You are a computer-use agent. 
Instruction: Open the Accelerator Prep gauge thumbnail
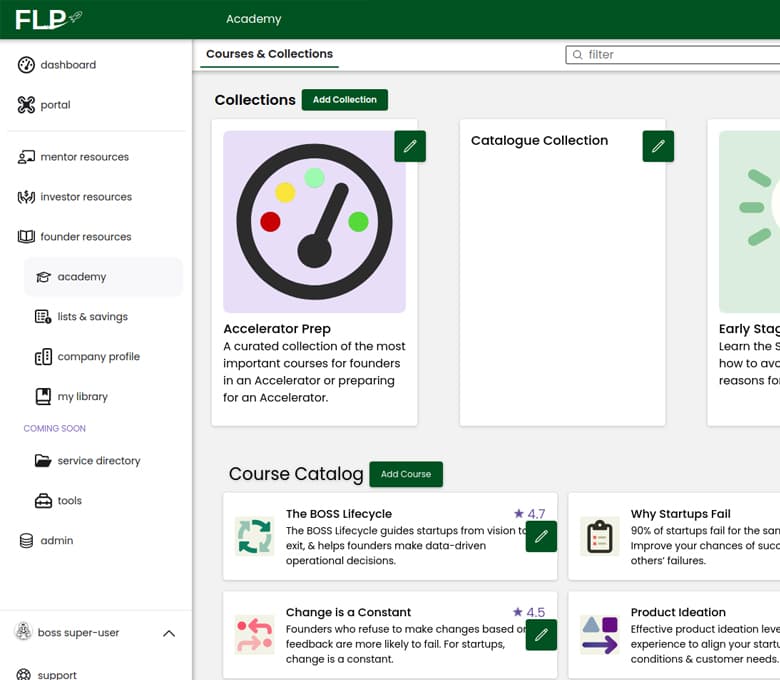tap(314, 222)
